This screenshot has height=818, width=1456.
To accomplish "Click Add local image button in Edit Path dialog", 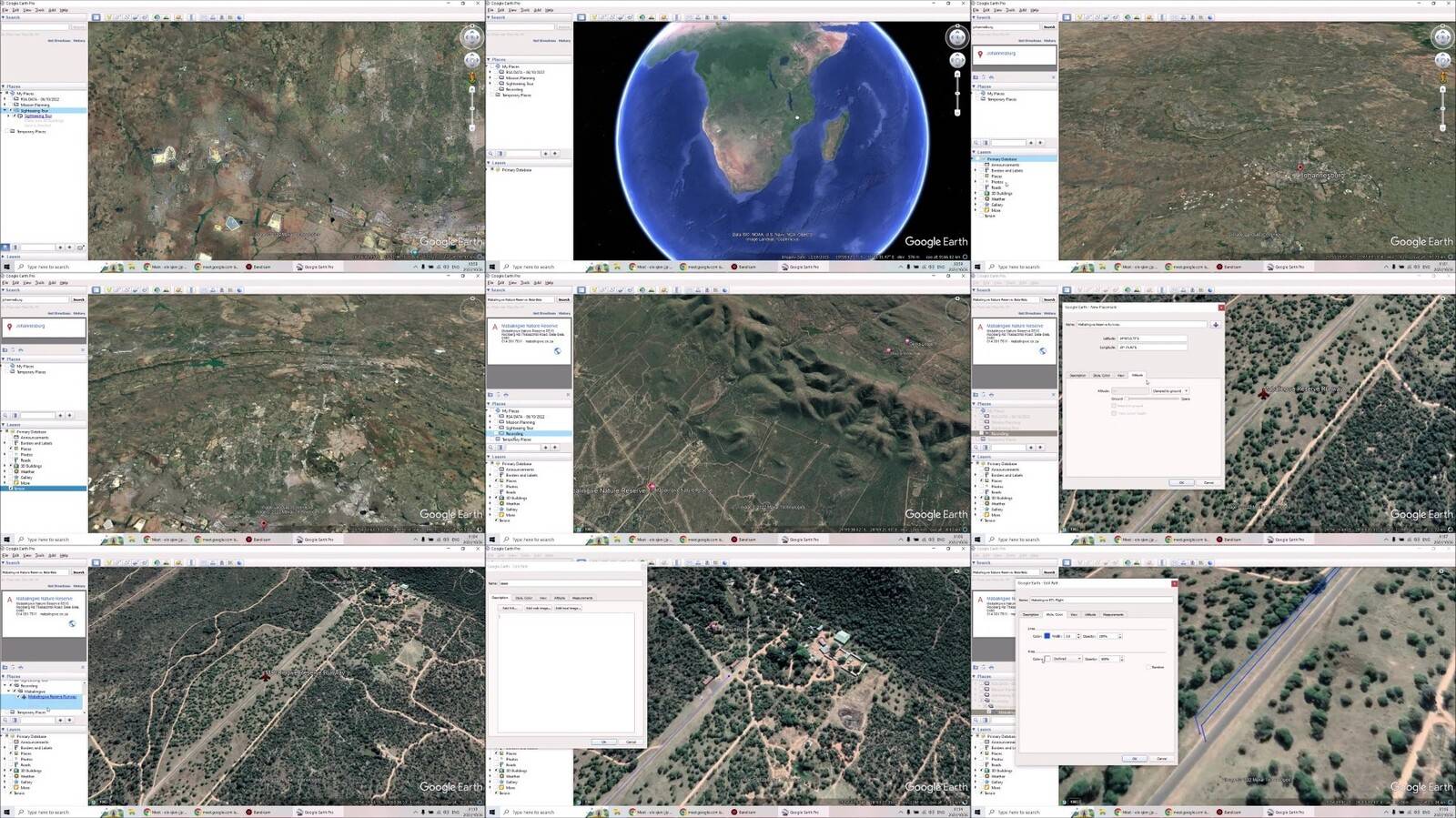I will 568,608.
